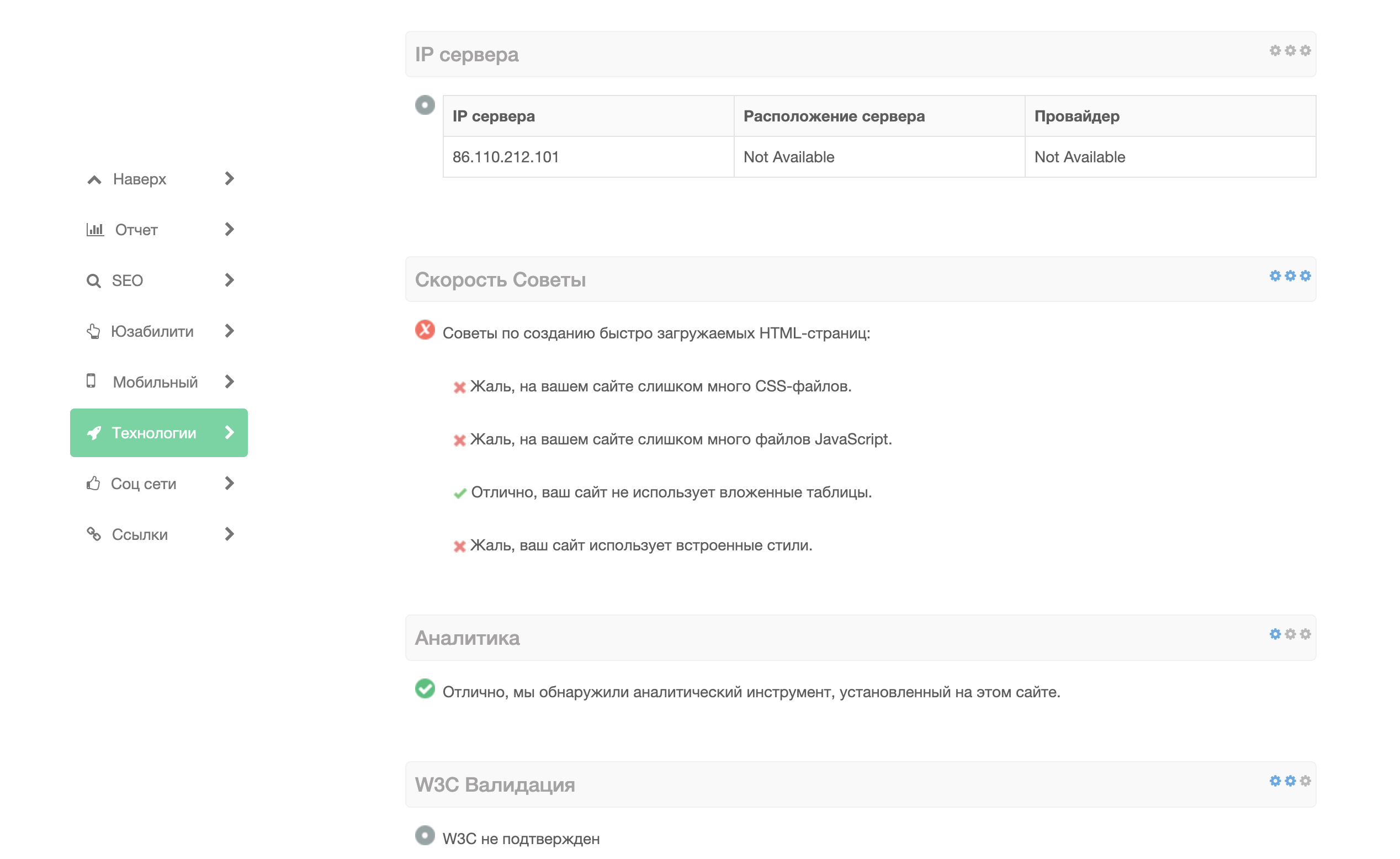Click the rocket icon beside Технологии
The height and width of the screenshot is (859, 1400).
point(94,433)
